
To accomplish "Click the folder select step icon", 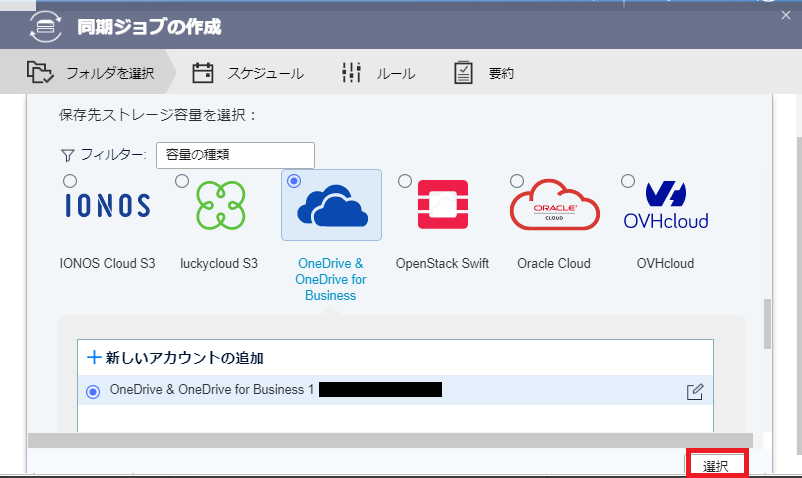I will [40, 72].
